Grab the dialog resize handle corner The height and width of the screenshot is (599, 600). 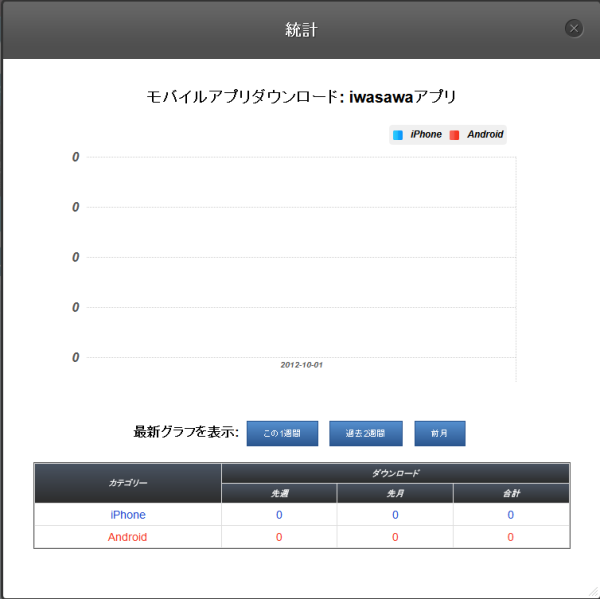(593, 593)
